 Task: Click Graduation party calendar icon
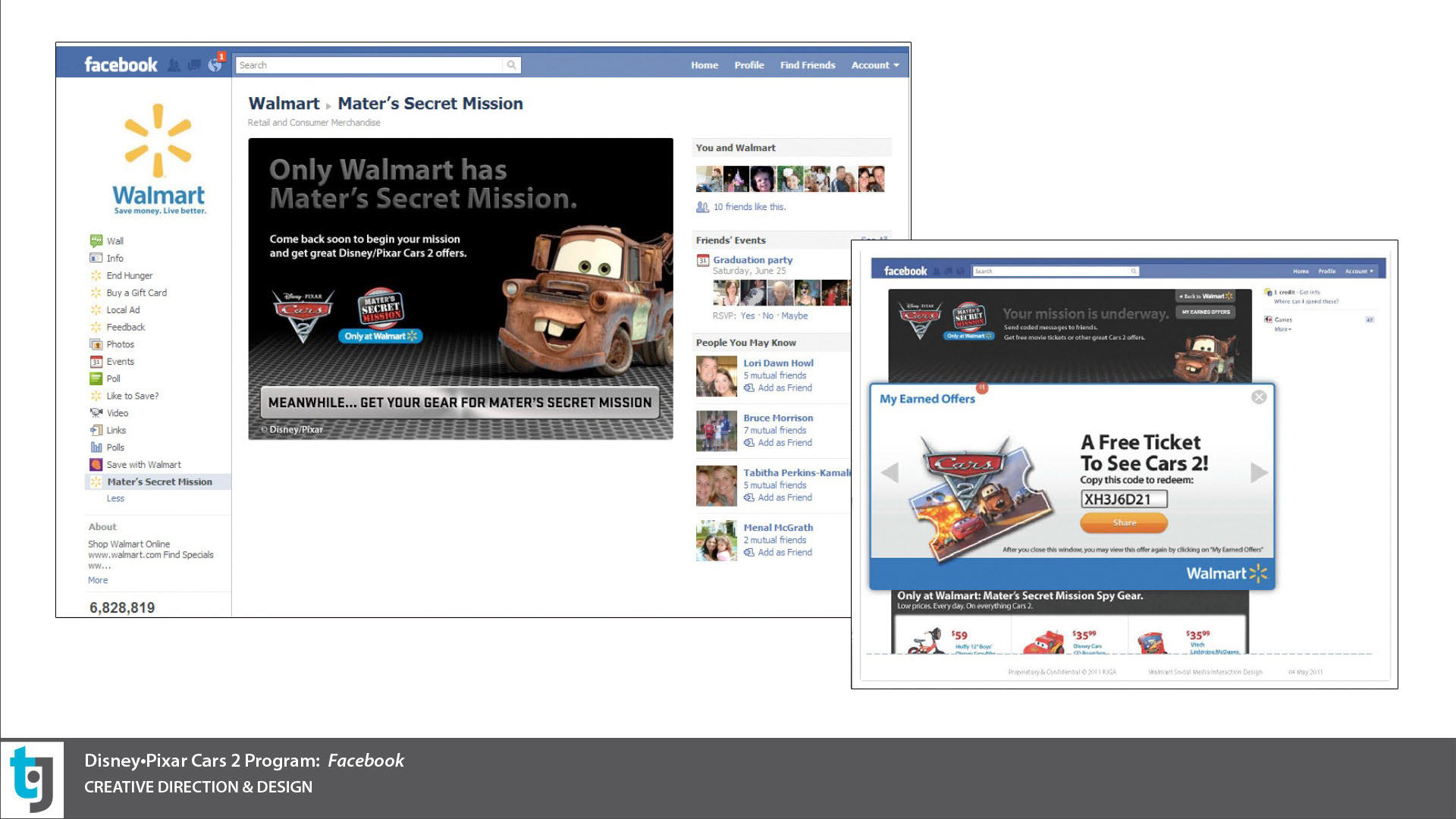click(x=702, y=261)
